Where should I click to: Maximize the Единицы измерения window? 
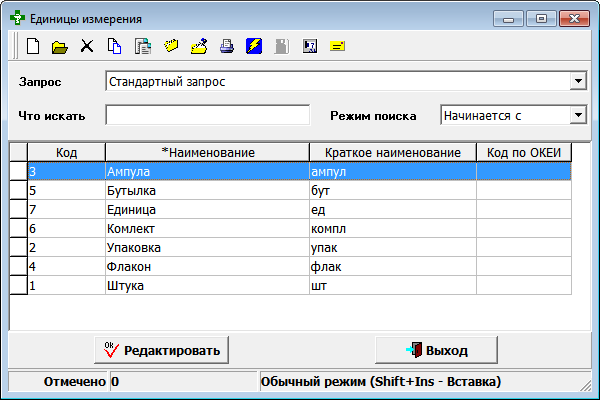click(x=541, y=18)
